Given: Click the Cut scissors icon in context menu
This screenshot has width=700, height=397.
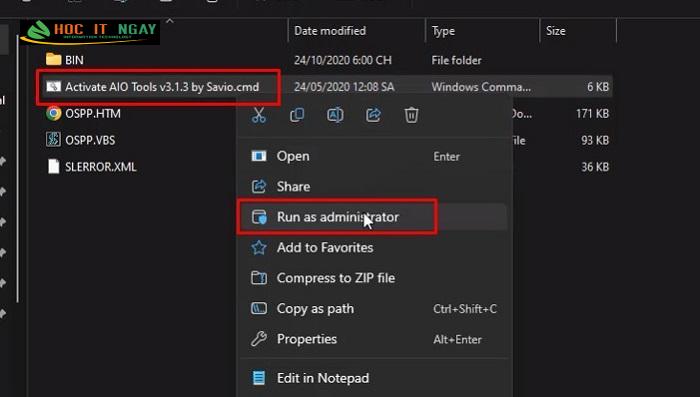Looking at the screenshot, I should 259,115.
